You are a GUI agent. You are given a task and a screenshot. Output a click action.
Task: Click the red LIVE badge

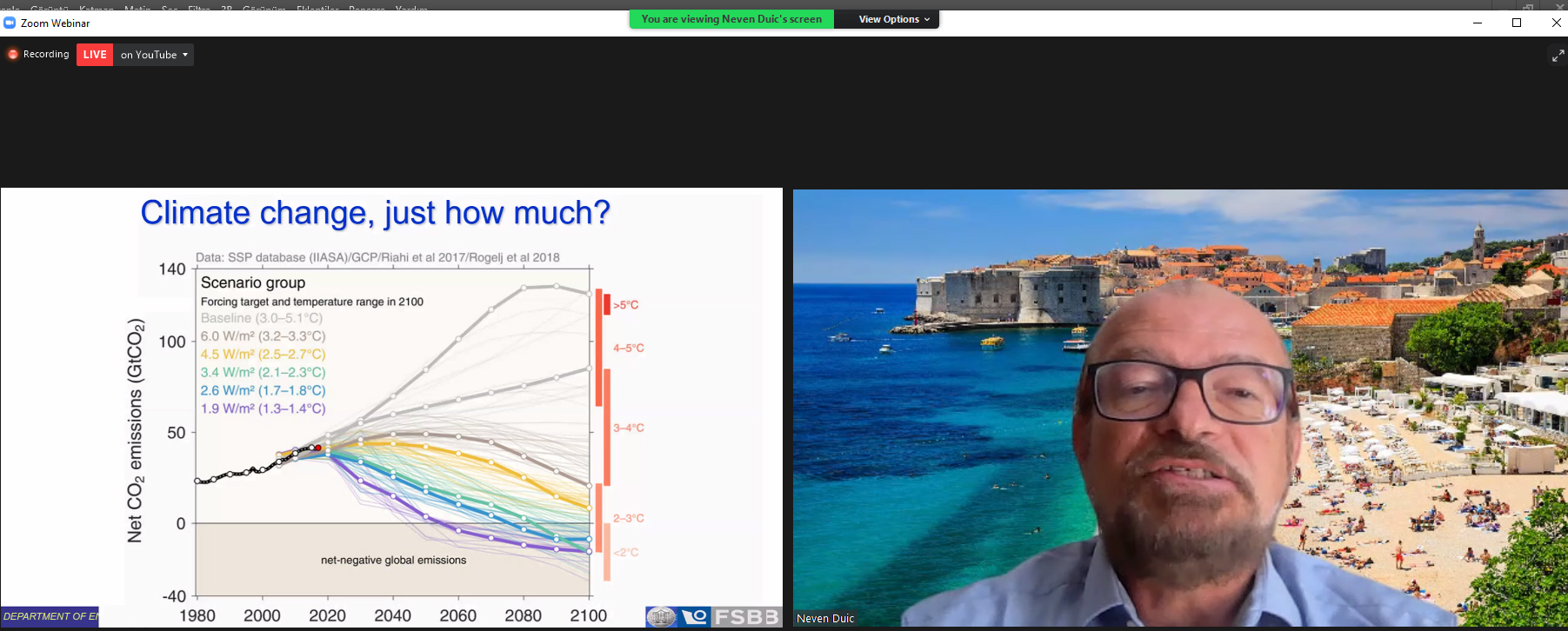95,55
